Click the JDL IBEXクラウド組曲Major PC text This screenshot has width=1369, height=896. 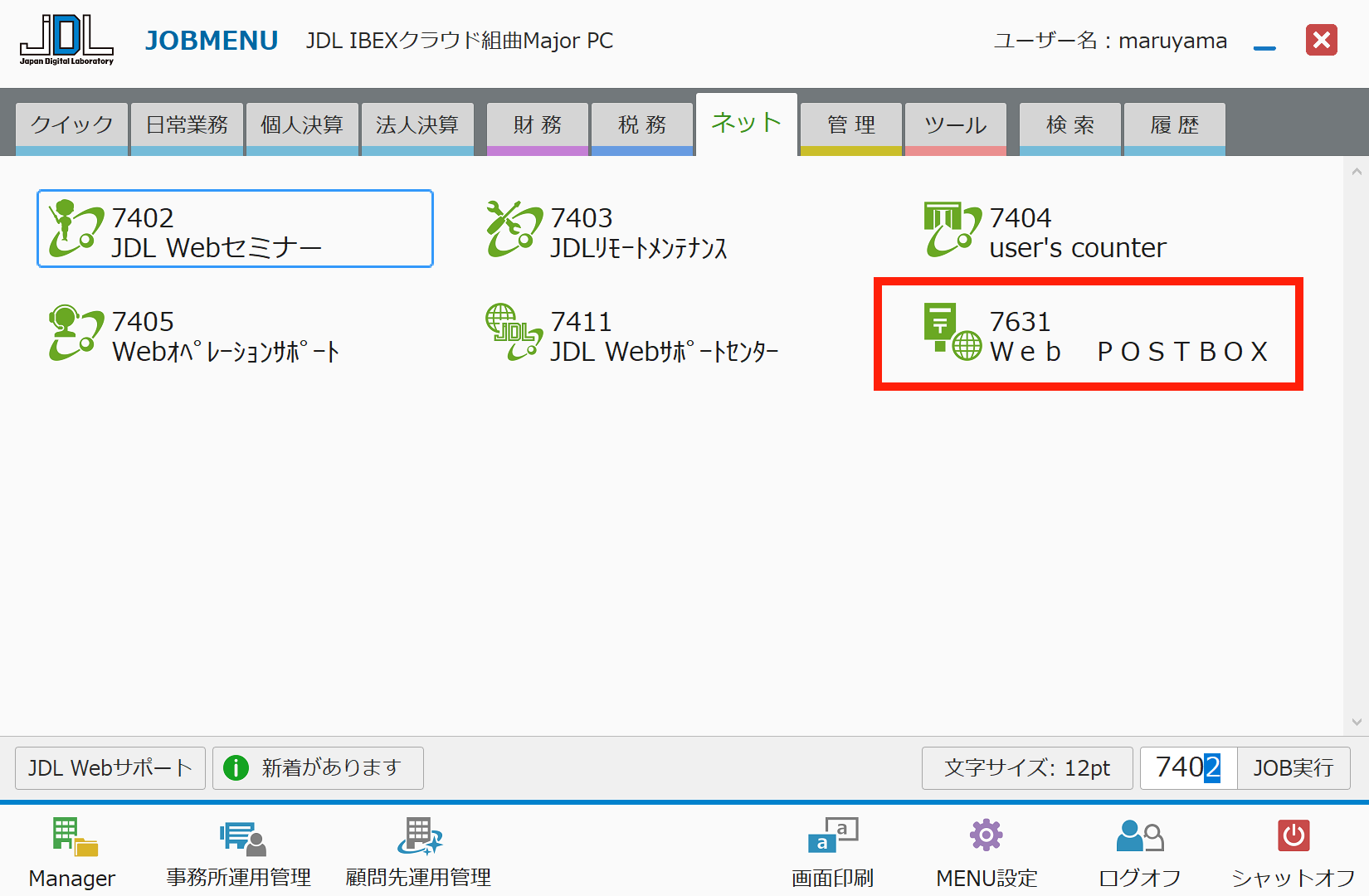pos(460,40)
